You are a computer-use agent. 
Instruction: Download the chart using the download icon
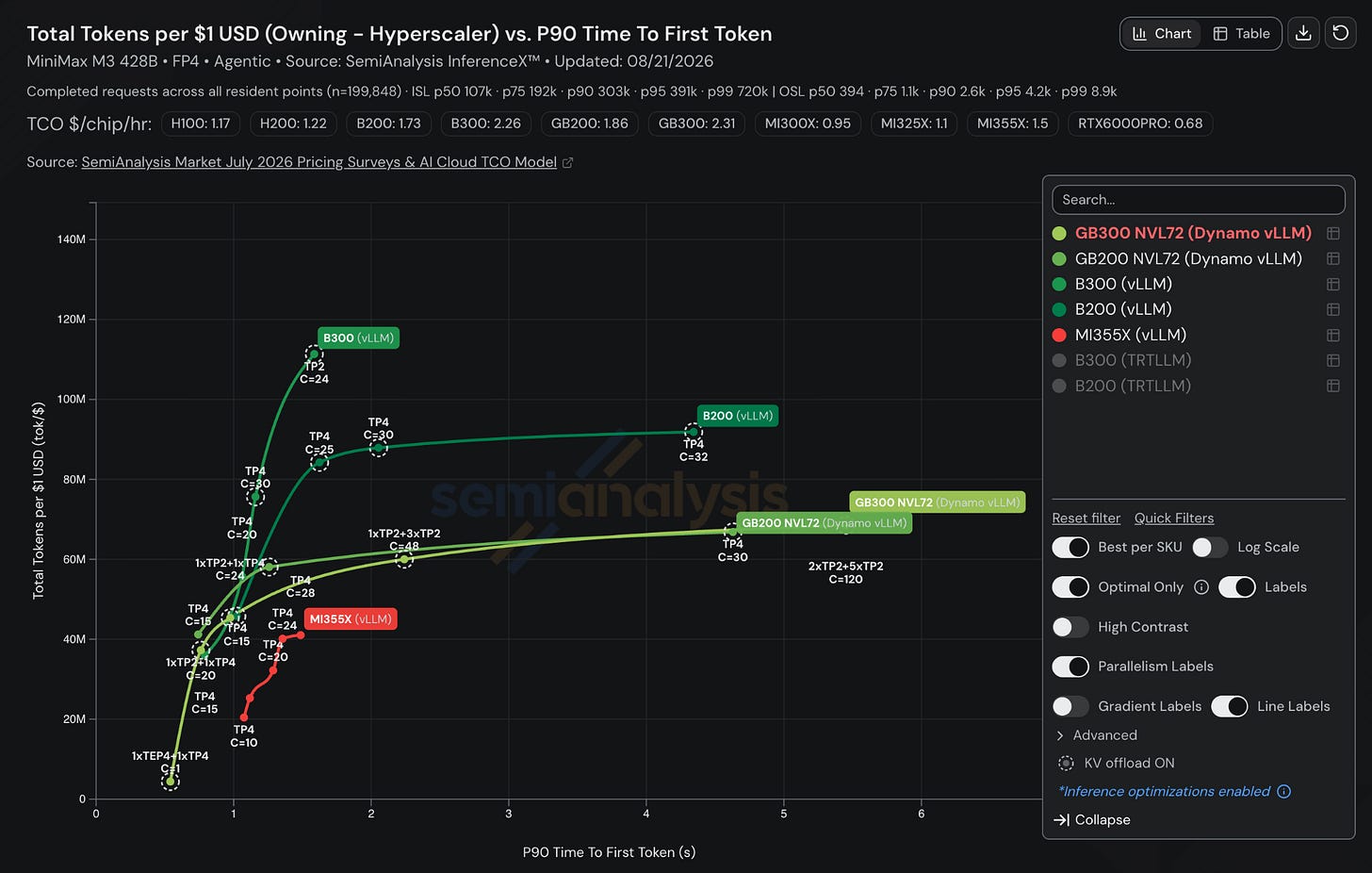1303,33
